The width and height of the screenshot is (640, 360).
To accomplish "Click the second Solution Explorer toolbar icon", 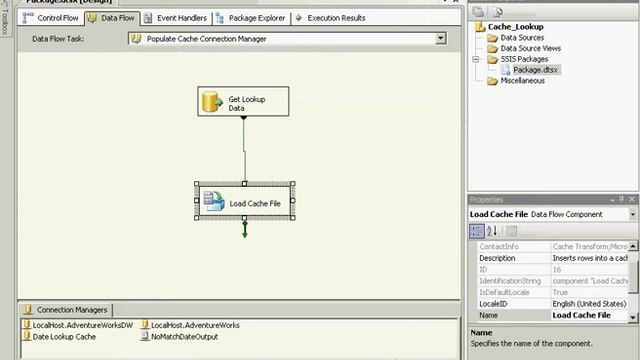I will [x=497, y=12].
